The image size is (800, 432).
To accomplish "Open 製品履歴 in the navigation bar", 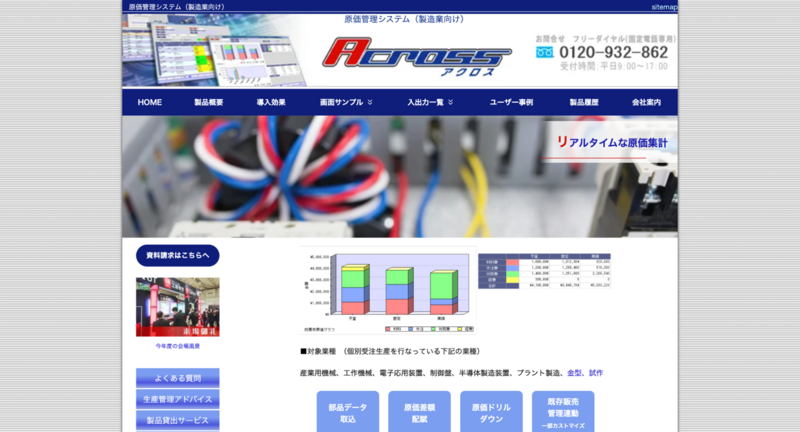I will pos(584,103).
